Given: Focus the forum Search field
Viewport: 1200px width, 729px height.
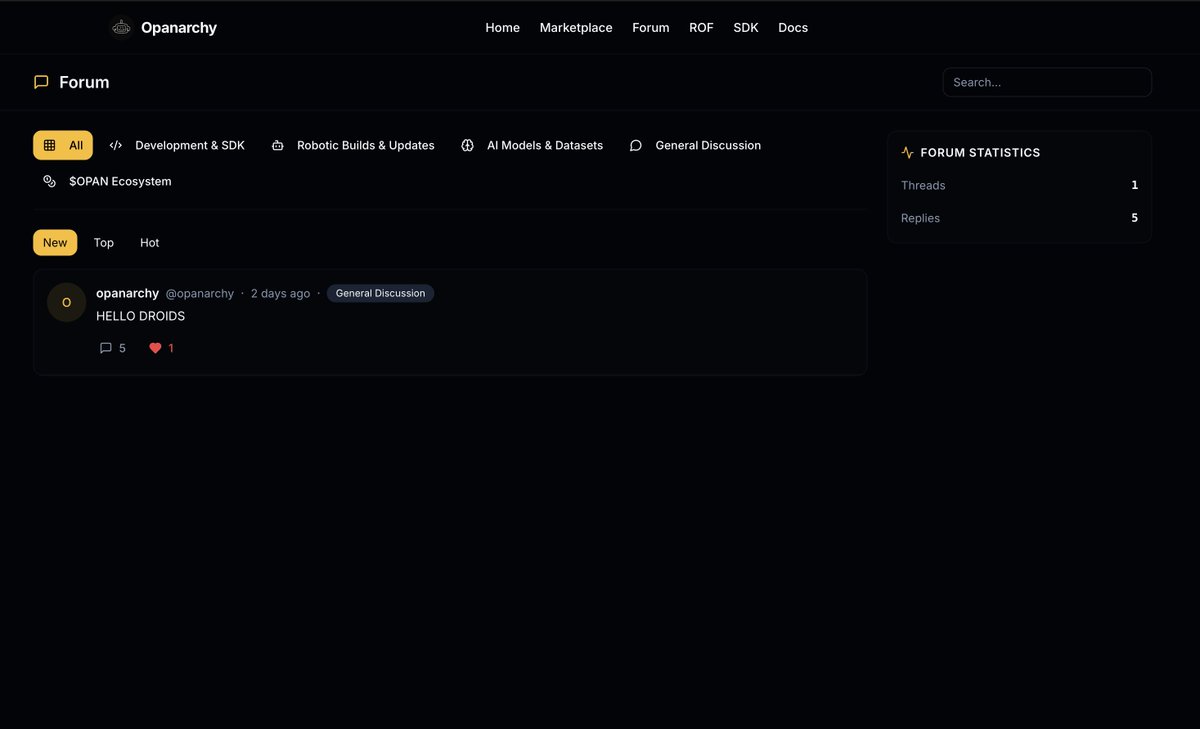Looking at the screenshot, I should point(1047,82).
